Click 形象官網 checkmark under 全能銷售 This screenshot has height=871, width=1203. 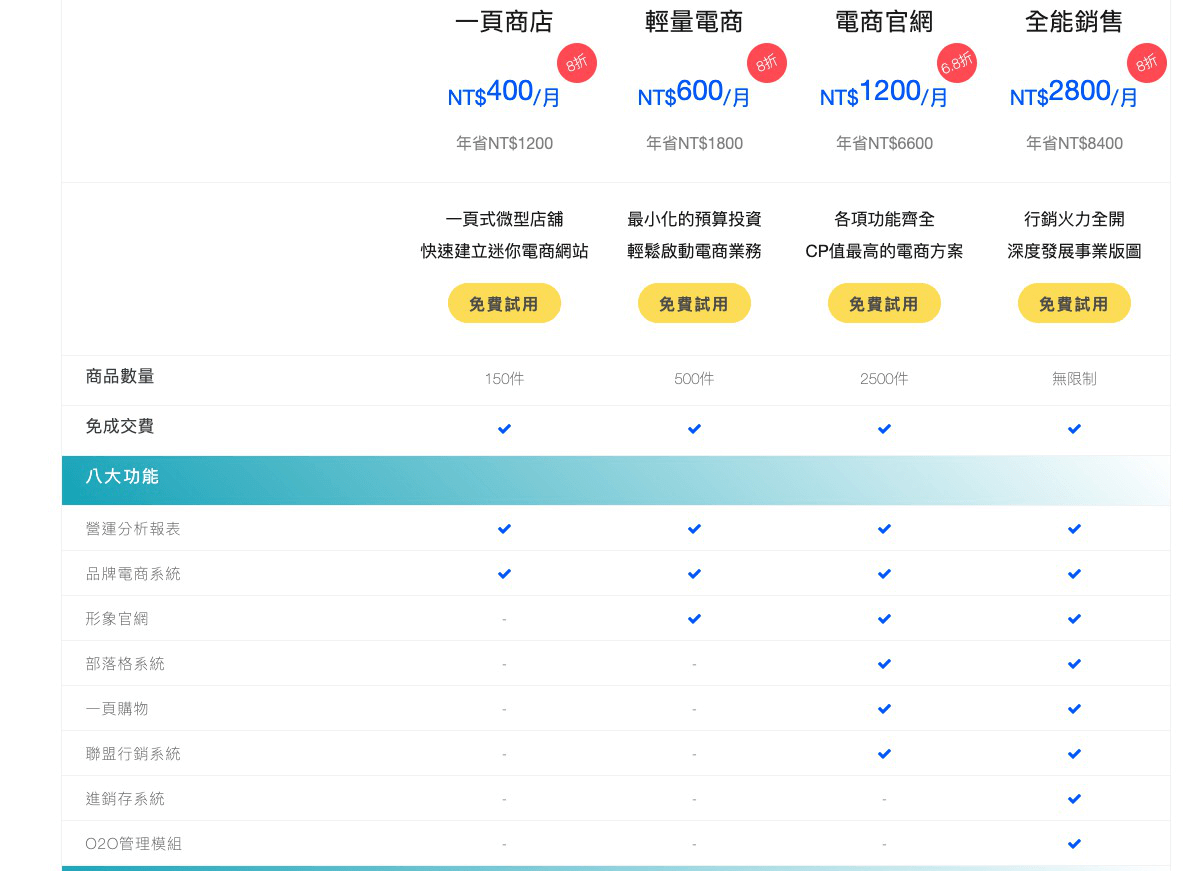point(1074,619)
